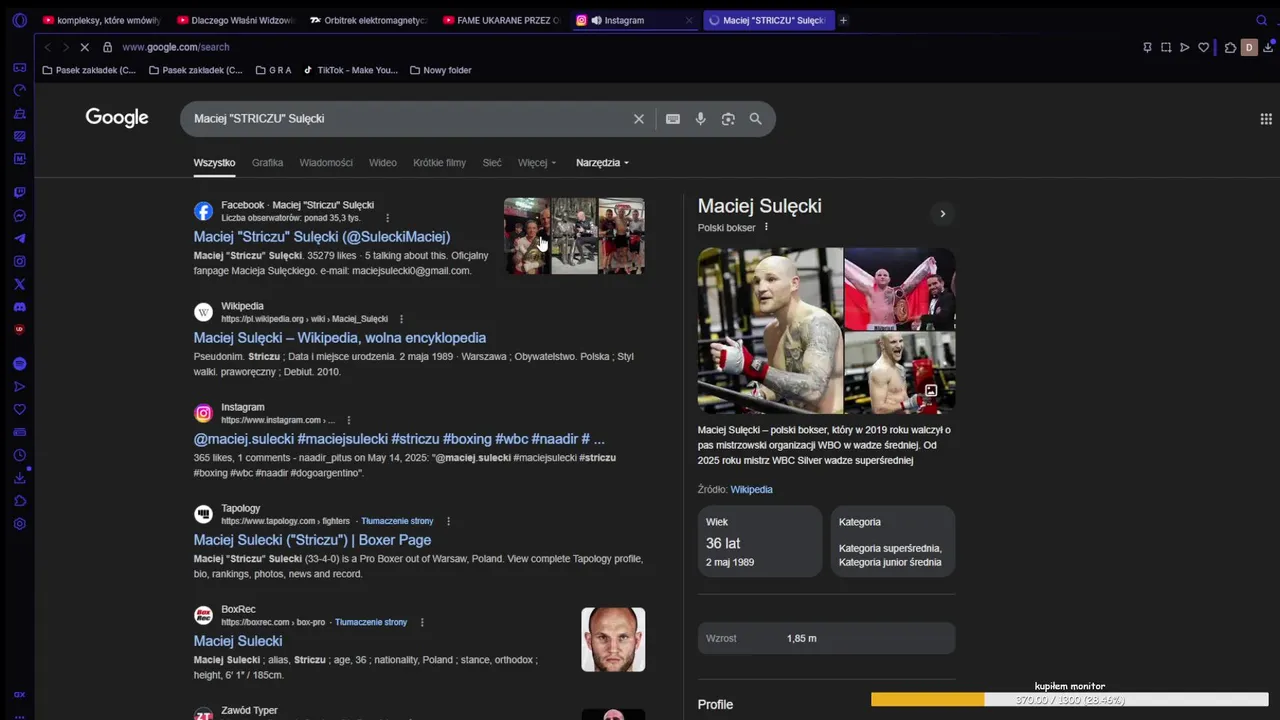The width and height of the screenshot is (1280, 720).
Task: Open options menu for Wikipedia result
Action: pyautogui.click(x=401, y=319)
